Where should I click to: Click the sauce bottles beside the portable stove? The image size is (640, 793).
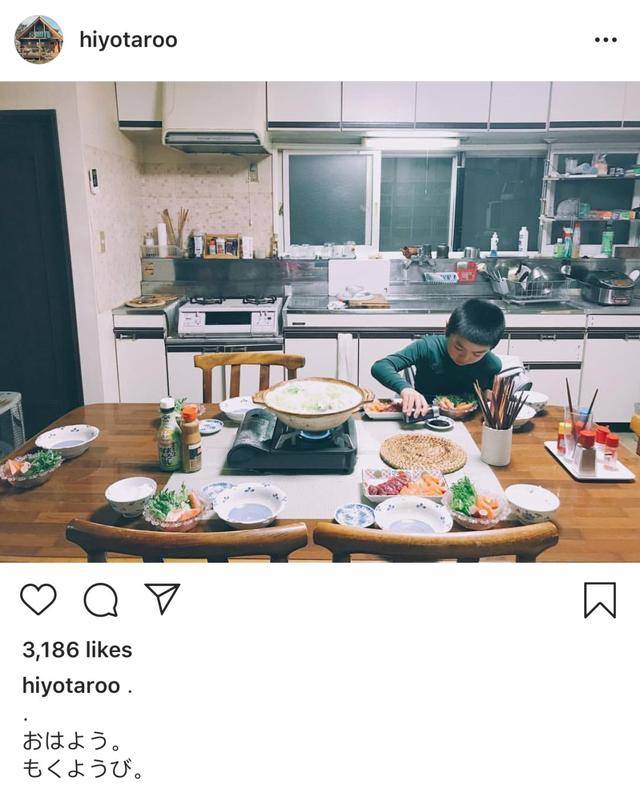[x=180, y=435]
